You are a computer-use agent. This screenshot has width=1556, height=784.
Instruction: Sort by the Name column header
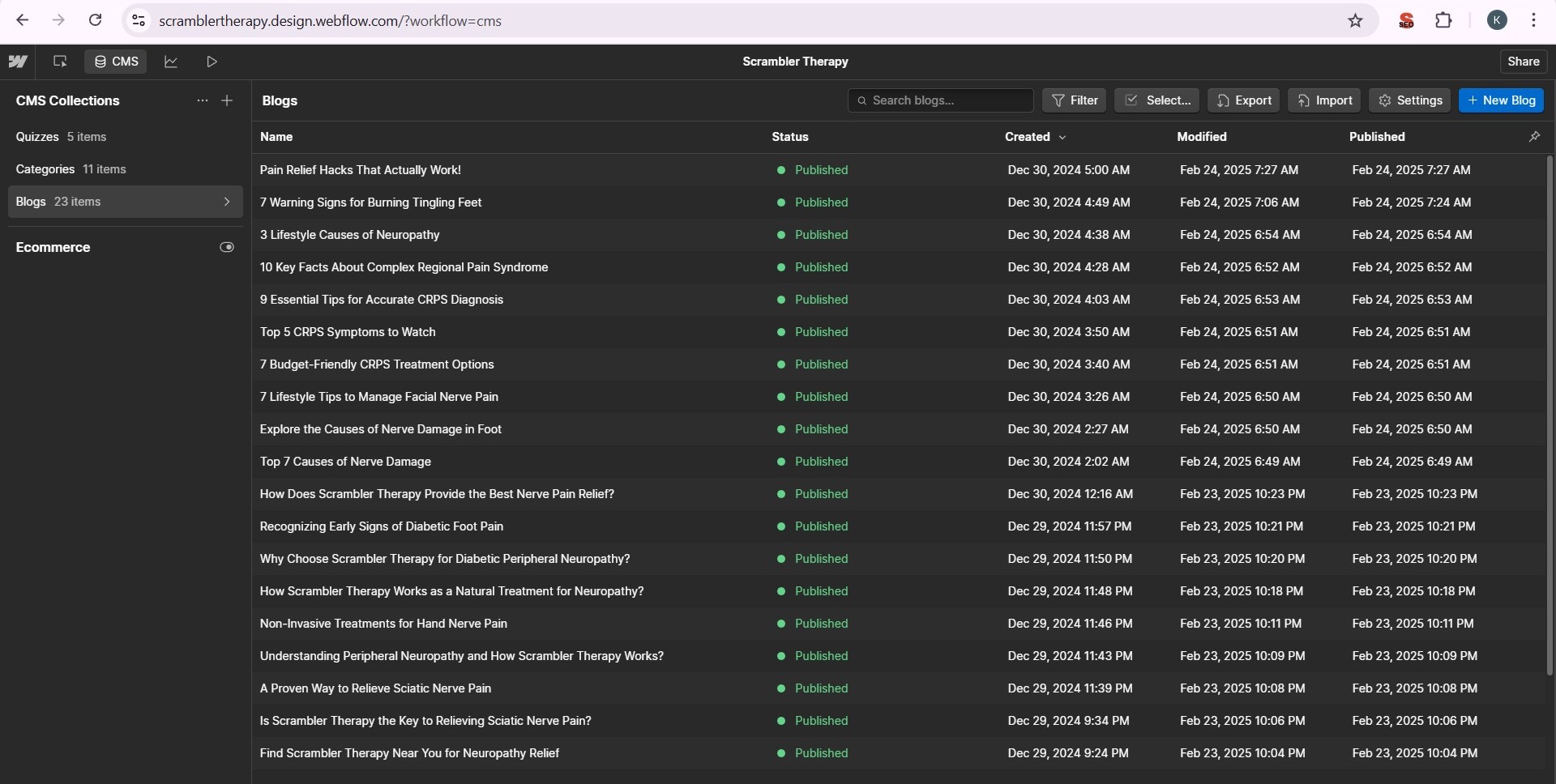(276, 137)
